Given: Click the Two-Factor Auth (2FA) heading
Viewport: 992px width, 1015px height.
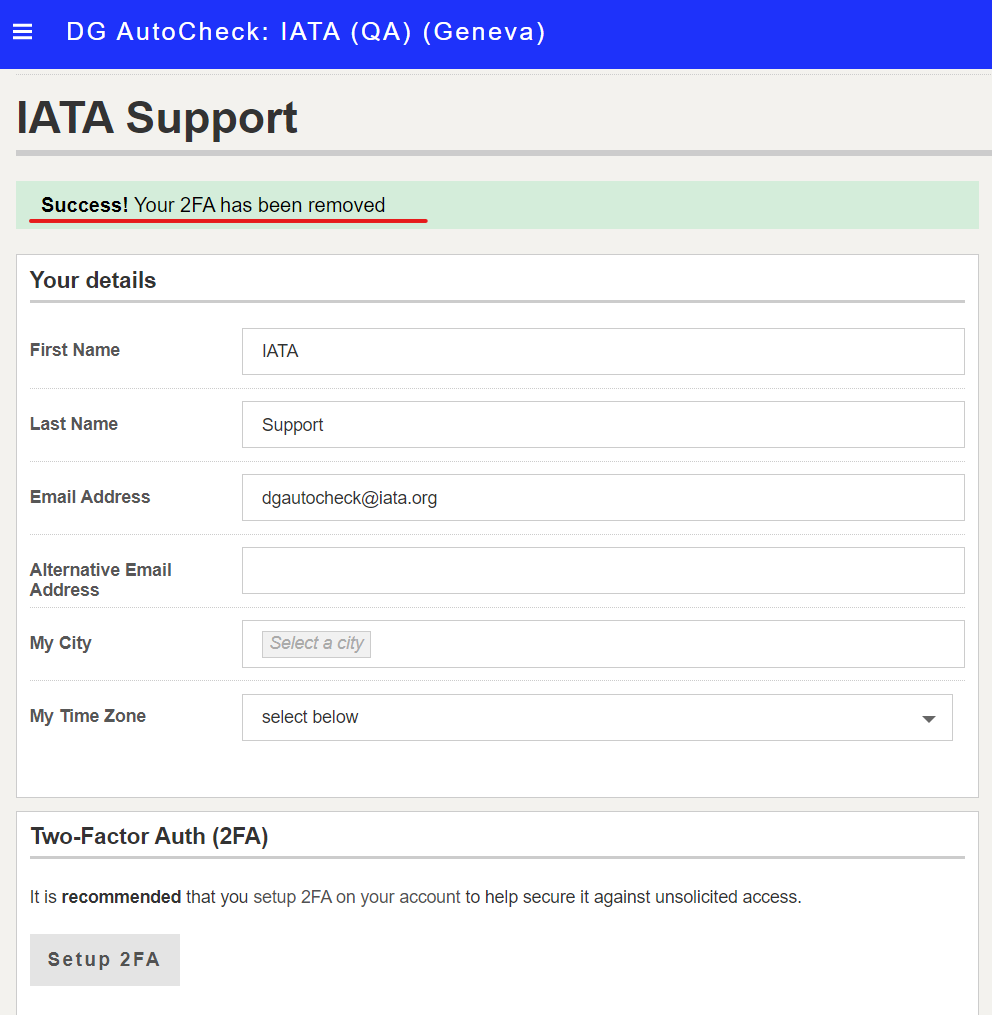Looking at the screenshot, I should coord(150,836).
